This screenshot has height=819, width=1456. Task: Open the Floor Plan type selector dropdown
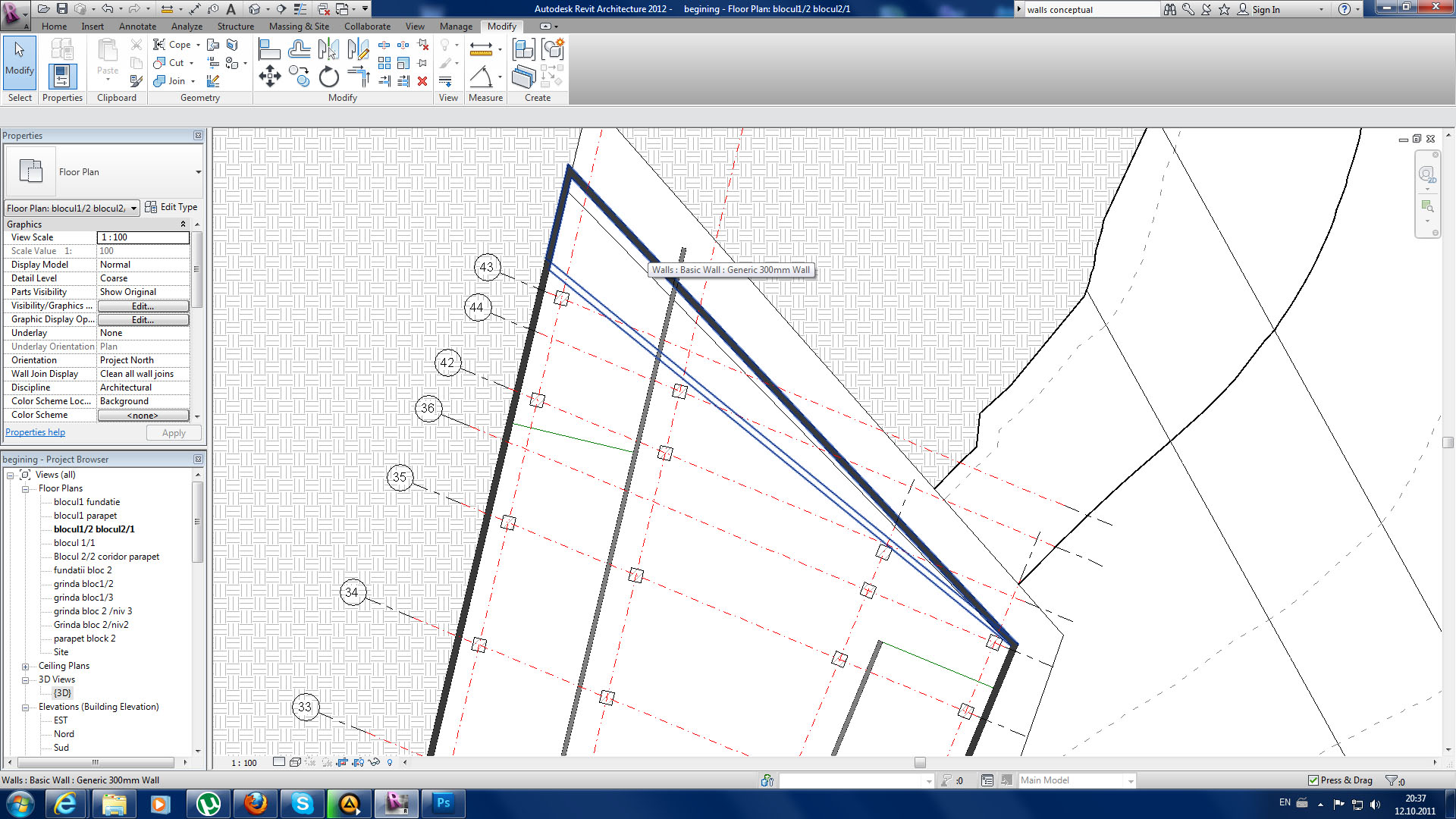[x=198, y=172]
